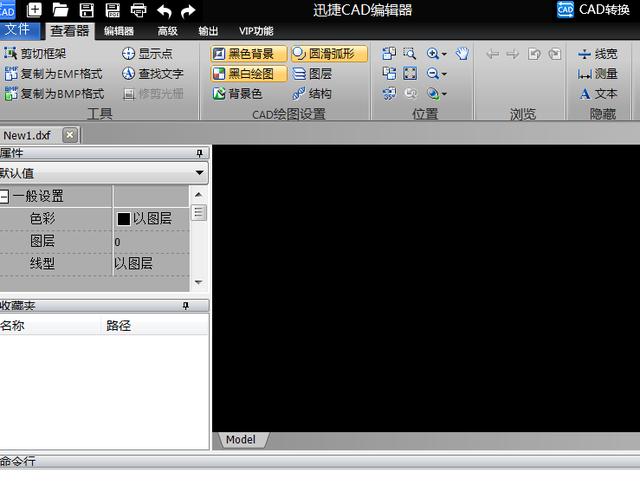The height and width of the screenshot is (485, 640).
Task: Select the Model layout tab
Action: click(x=241, y=440)
